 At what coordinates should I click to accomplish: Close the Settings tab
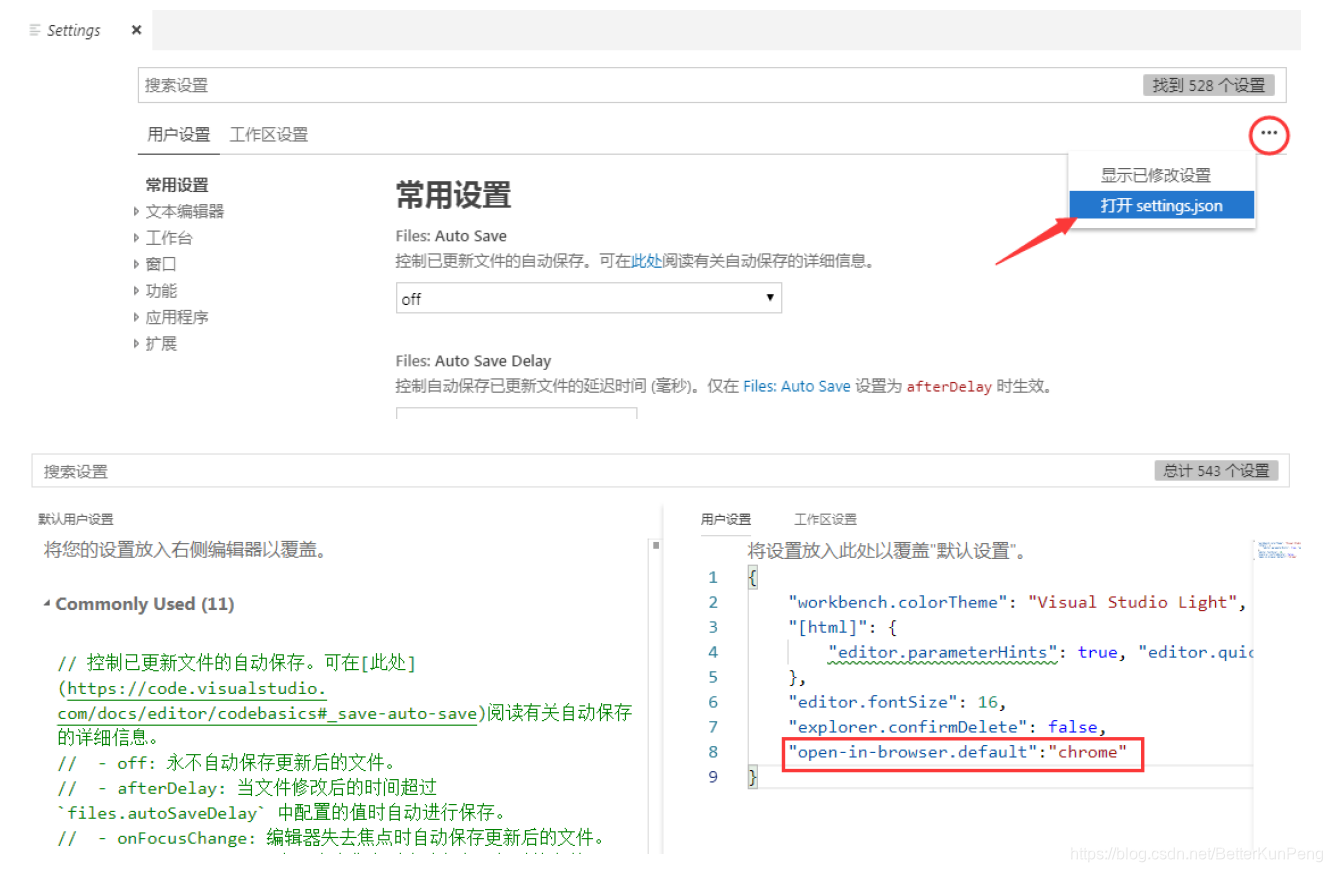(x=136, y=30)
